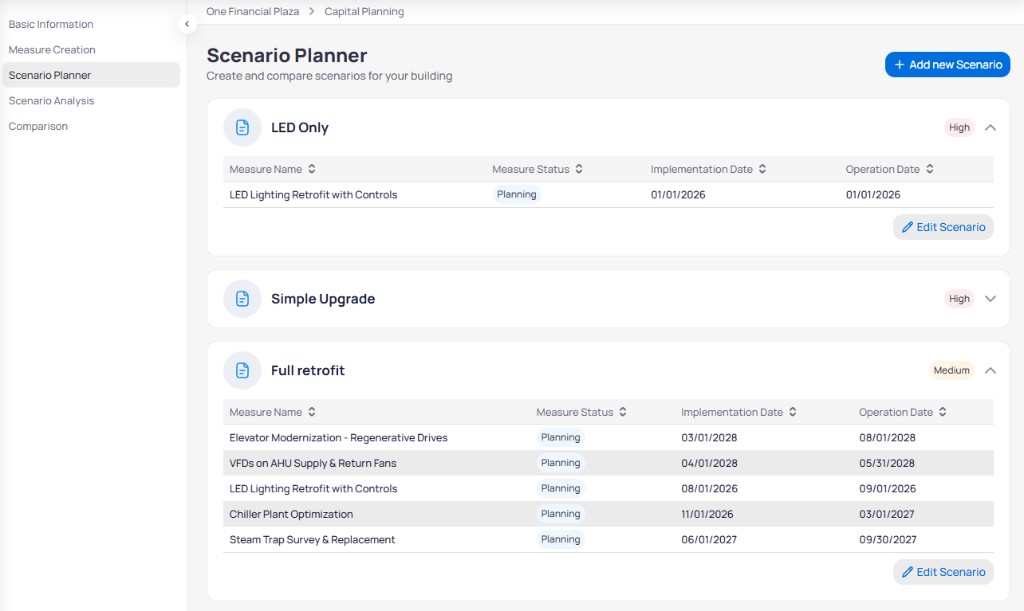This screenshot has height=611, width=1024.
Task: Click the LED Only scenario document icon
Action: pyautogui.click(x=242, y=127)
